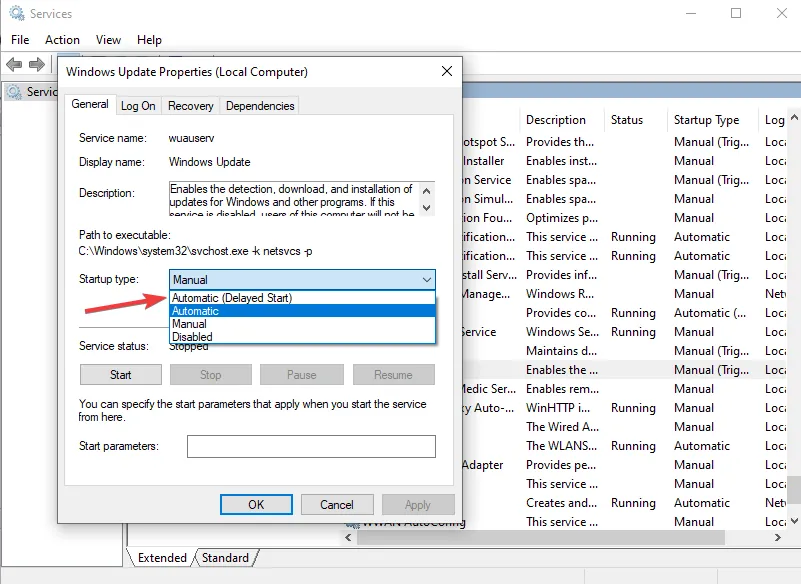The height and width of the screenshot is (584, 801).
Task: Switch to the Log On tab
Action: 138,106
